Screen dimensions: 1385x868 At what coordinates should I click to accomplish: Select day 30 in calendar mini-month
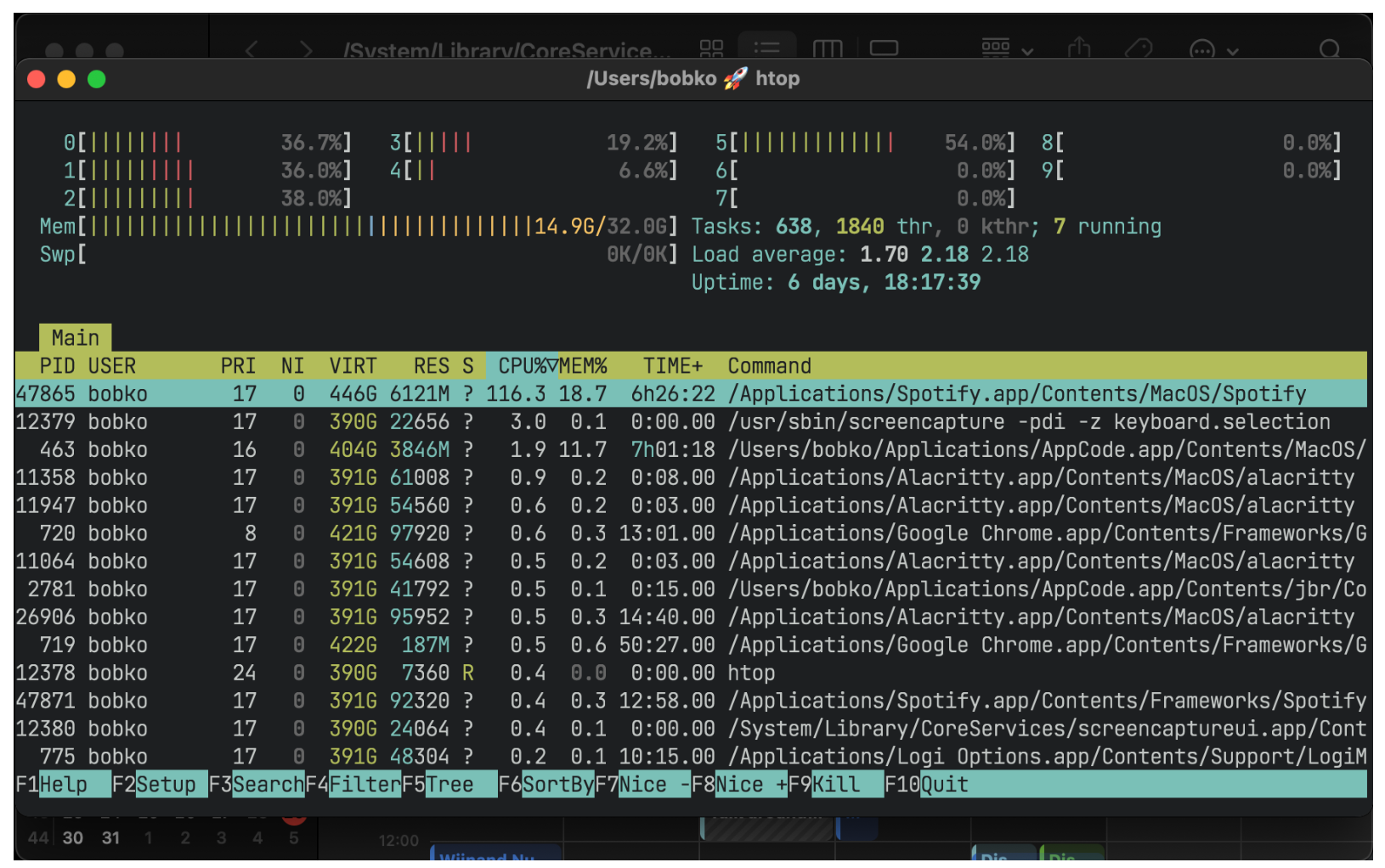tap(73, 837)
